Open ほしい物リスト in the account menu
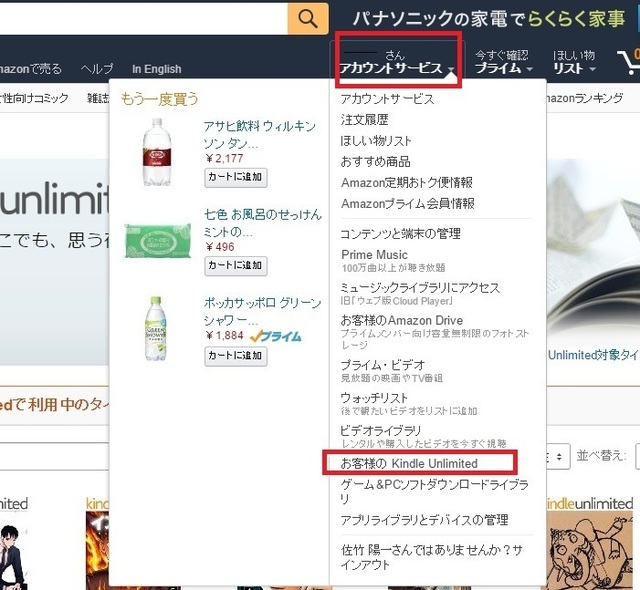 click(x=376, y=141)
